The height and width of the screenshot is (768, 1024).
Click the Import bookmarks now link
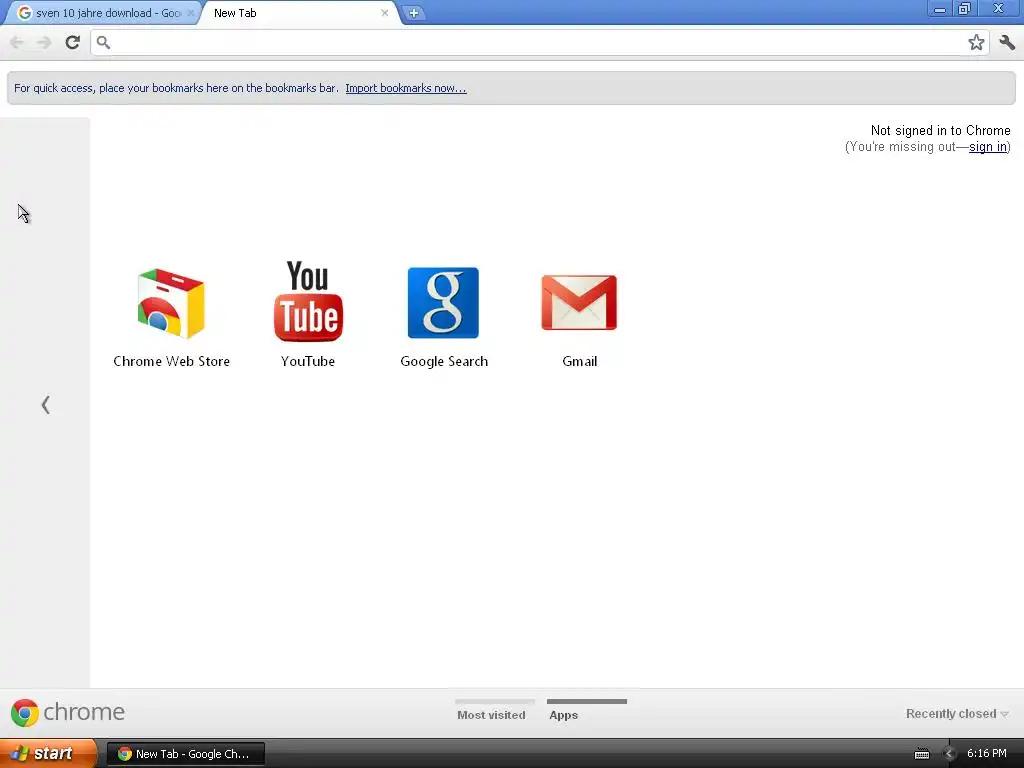tap(406, 88)
